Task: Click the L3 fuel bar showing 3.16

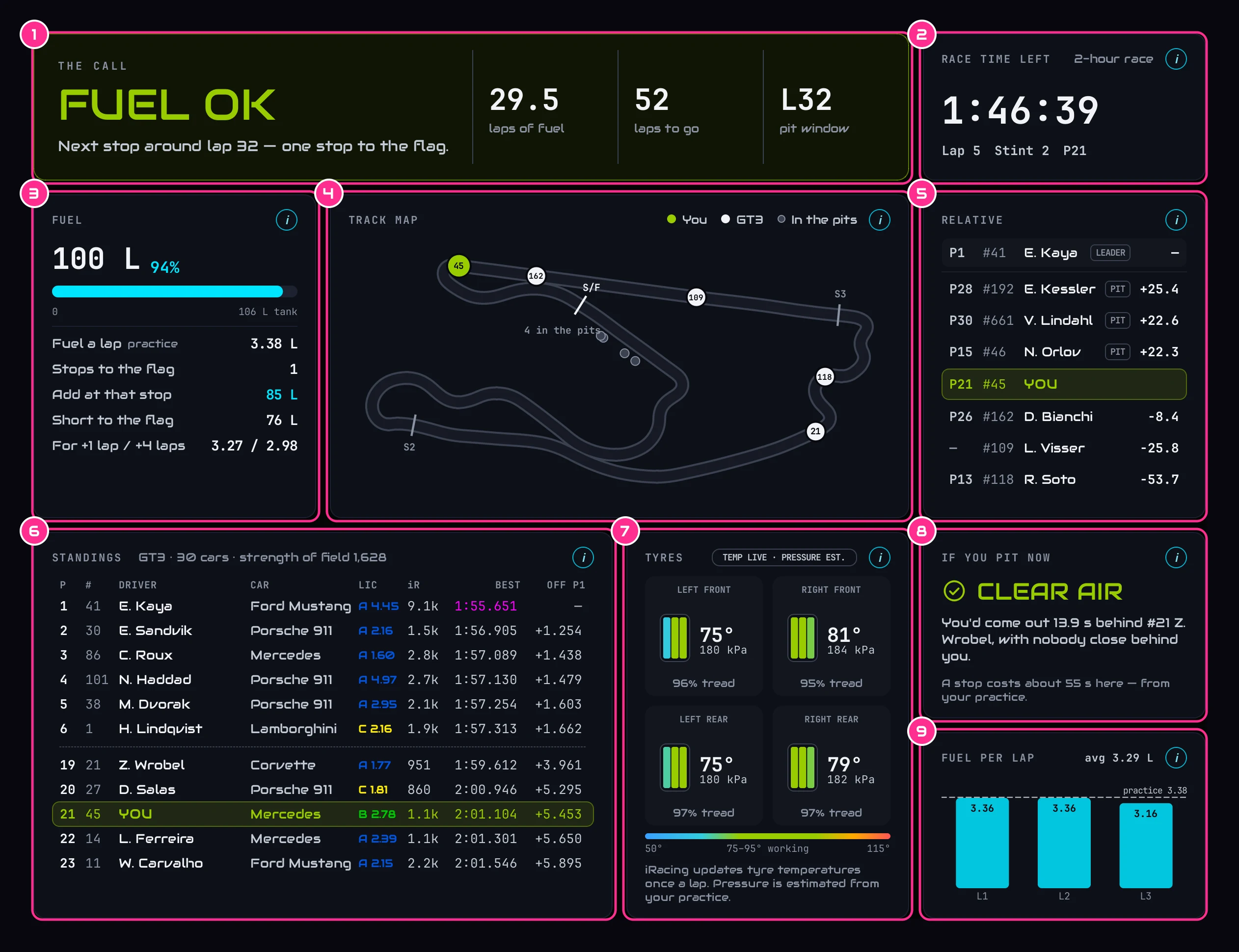Action: click(x=1145, y=846)
